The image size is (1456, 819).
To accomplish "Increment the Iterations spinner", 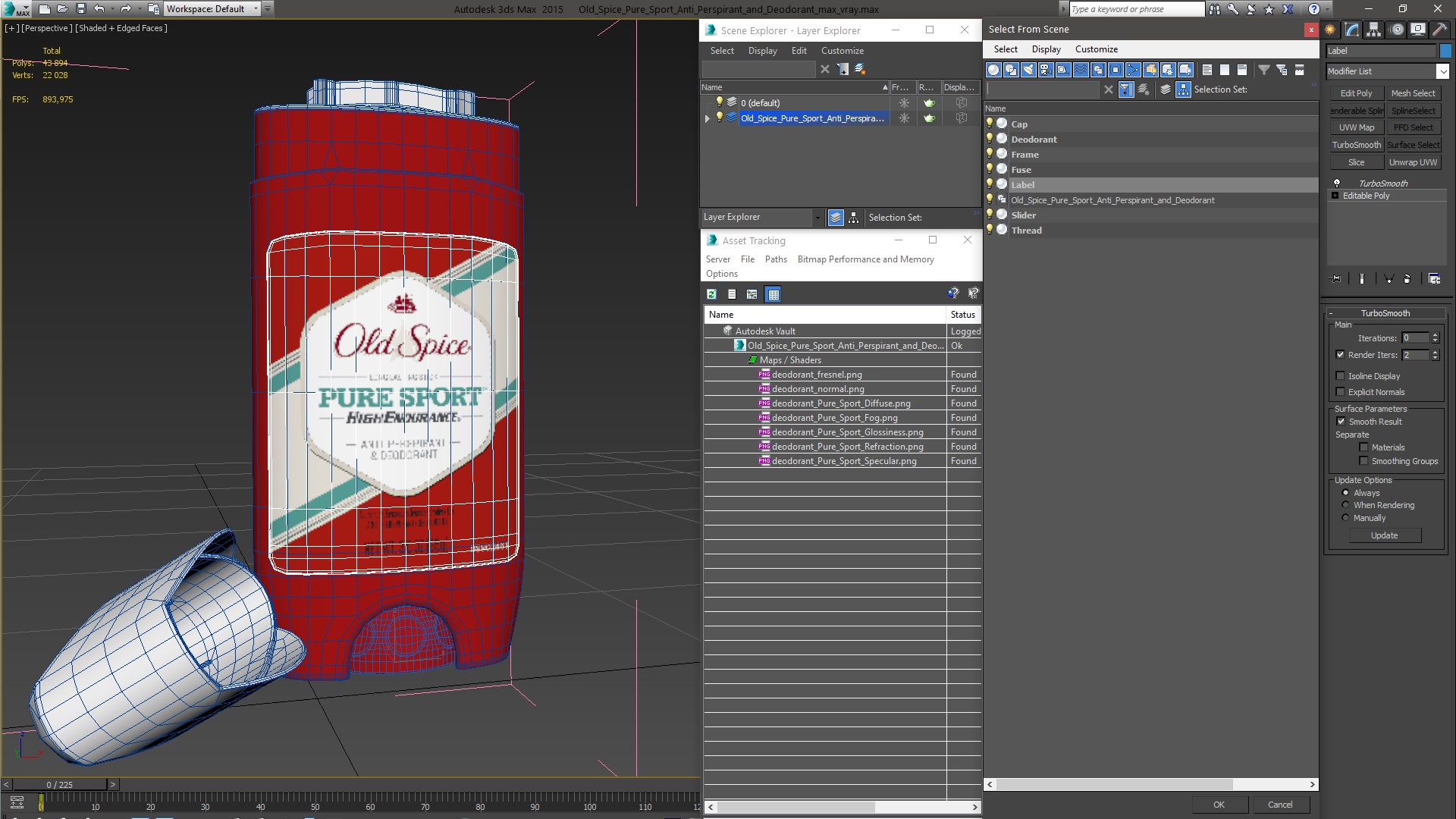I will [1435, 335].
